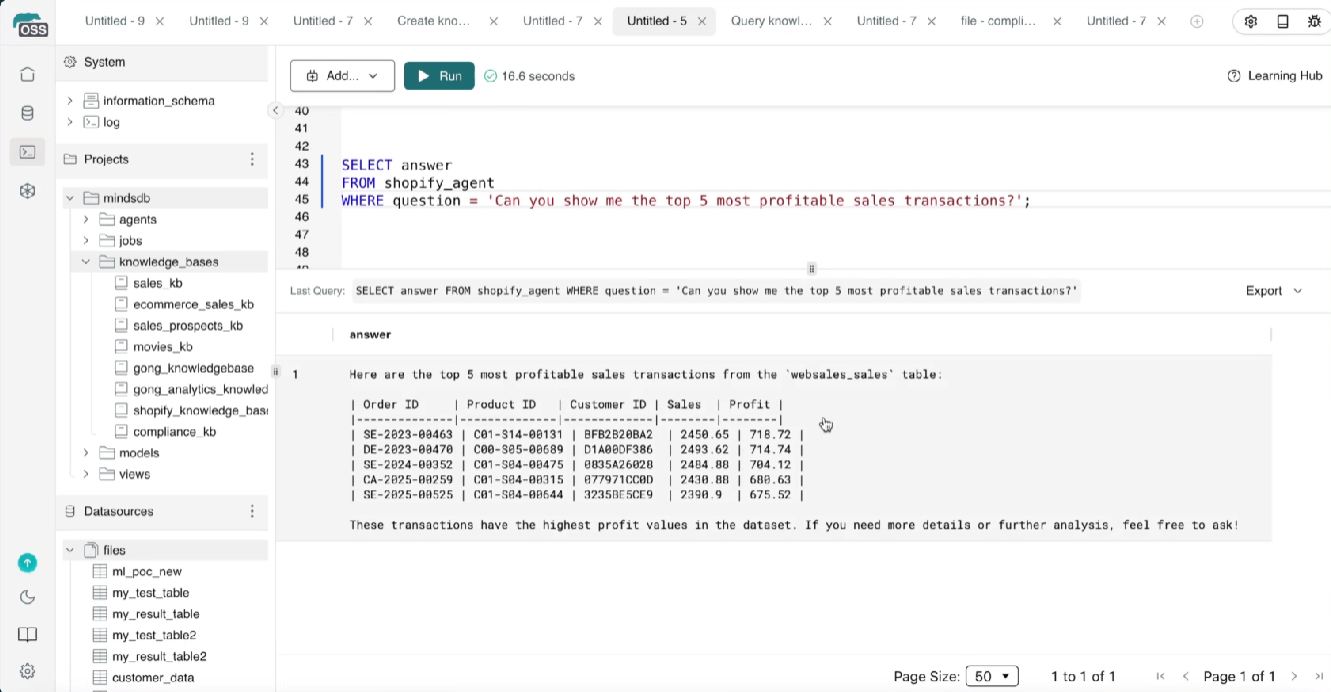1331x692 pixels.
Task: Open the file - compli... tab
Action: (x=998, y=21)
